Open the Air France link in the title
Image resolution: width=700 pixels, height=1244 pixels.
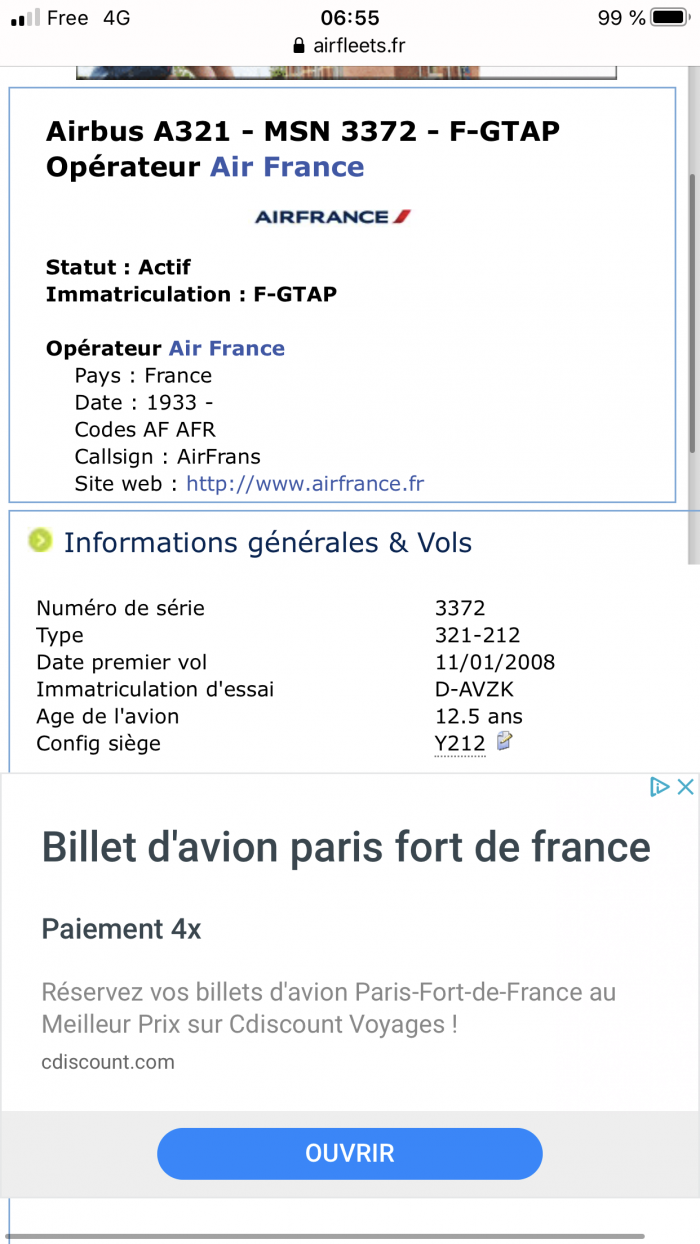tap(287, 166)
